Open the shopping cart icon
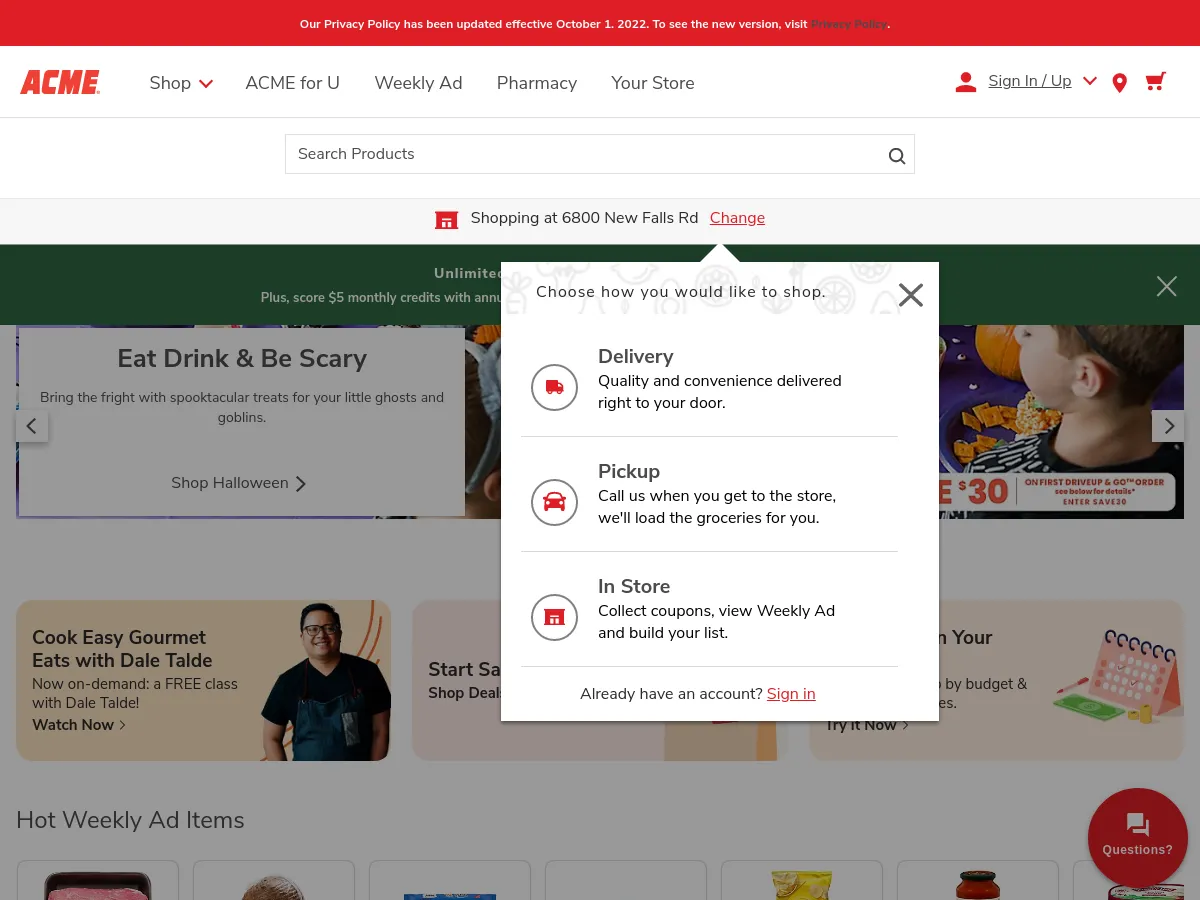This screenshot has height=900, width=1200. tap(1155, 82)
